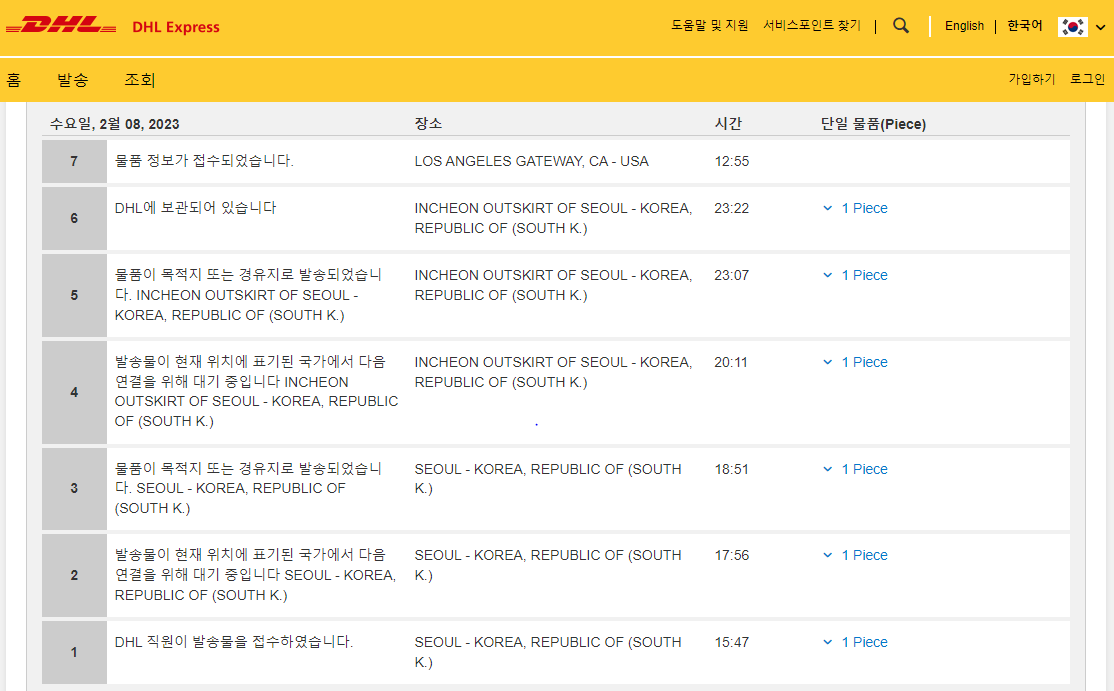Screen dimensions: 1114x691
Task: Click 1 Piece link in row 6
Action: click(x=865, y=208)
